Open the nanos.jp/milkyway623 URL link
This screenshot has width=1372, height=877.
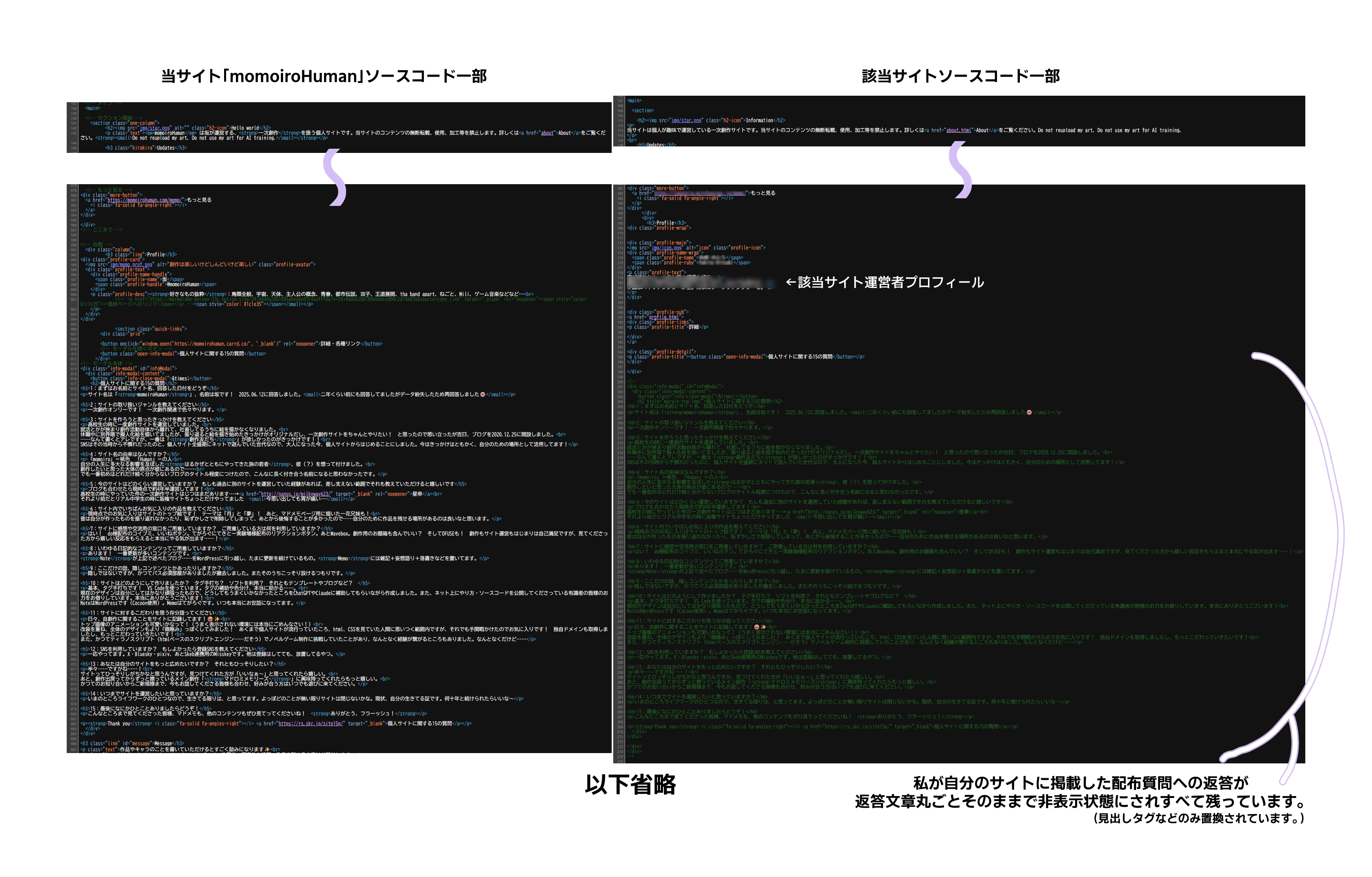click(296, 494)
